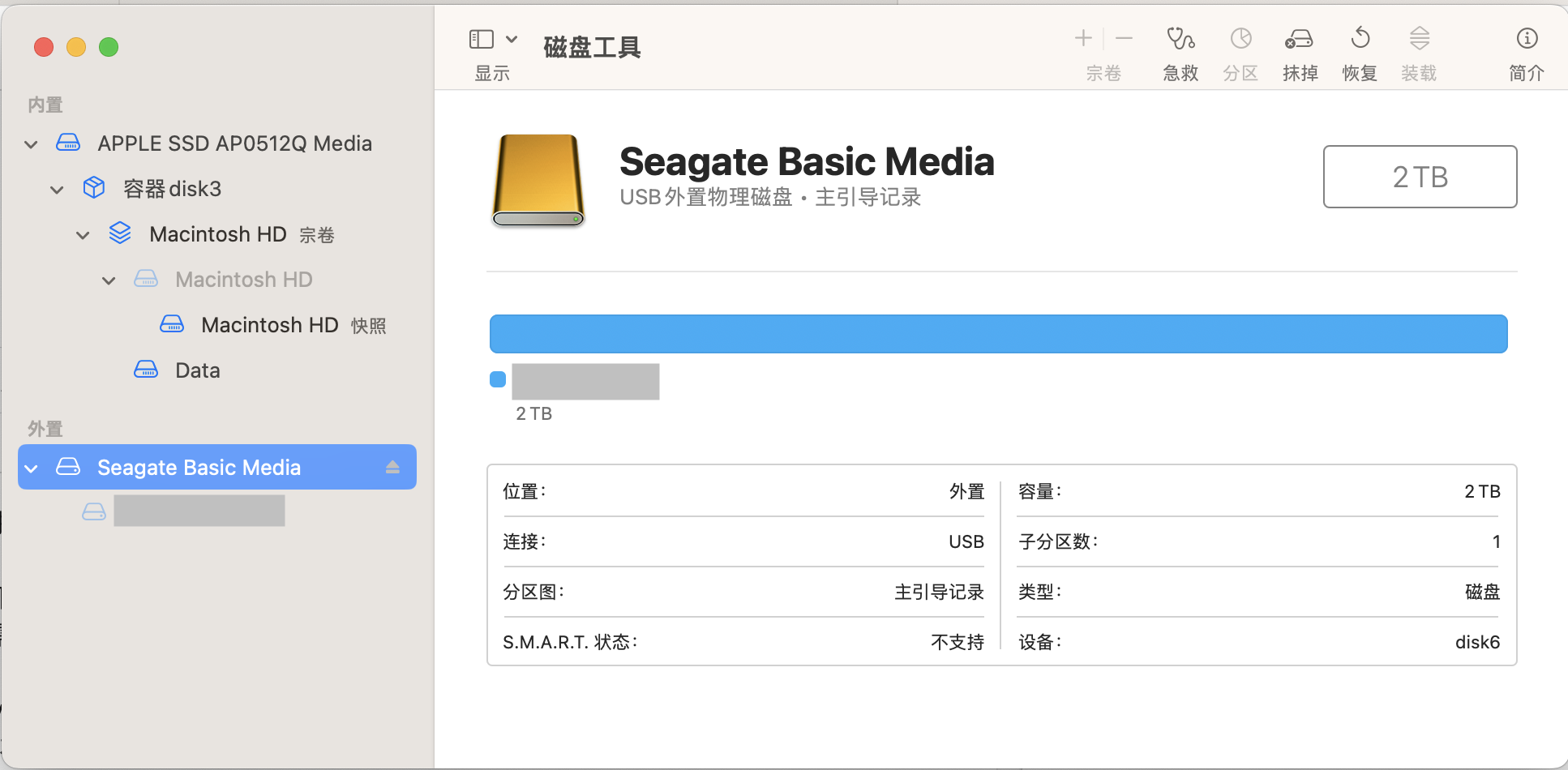This screenshot has width=1568, height=770.
Task: Select the Data volume in sidebar
Action: pos(197,370)
